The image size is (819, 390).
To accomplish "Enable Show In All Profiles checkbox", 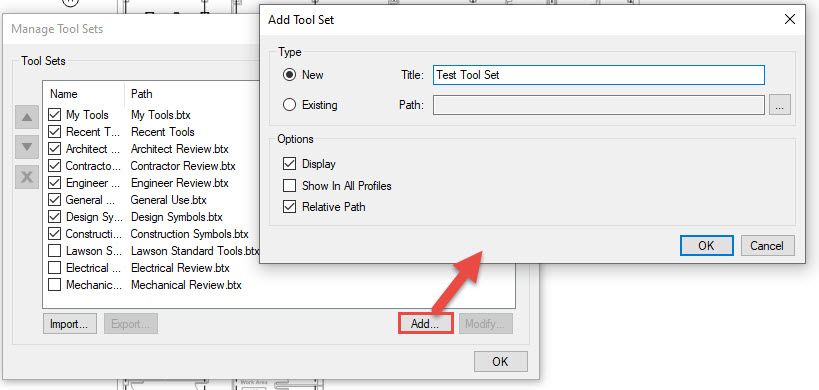I will [289, 185].
